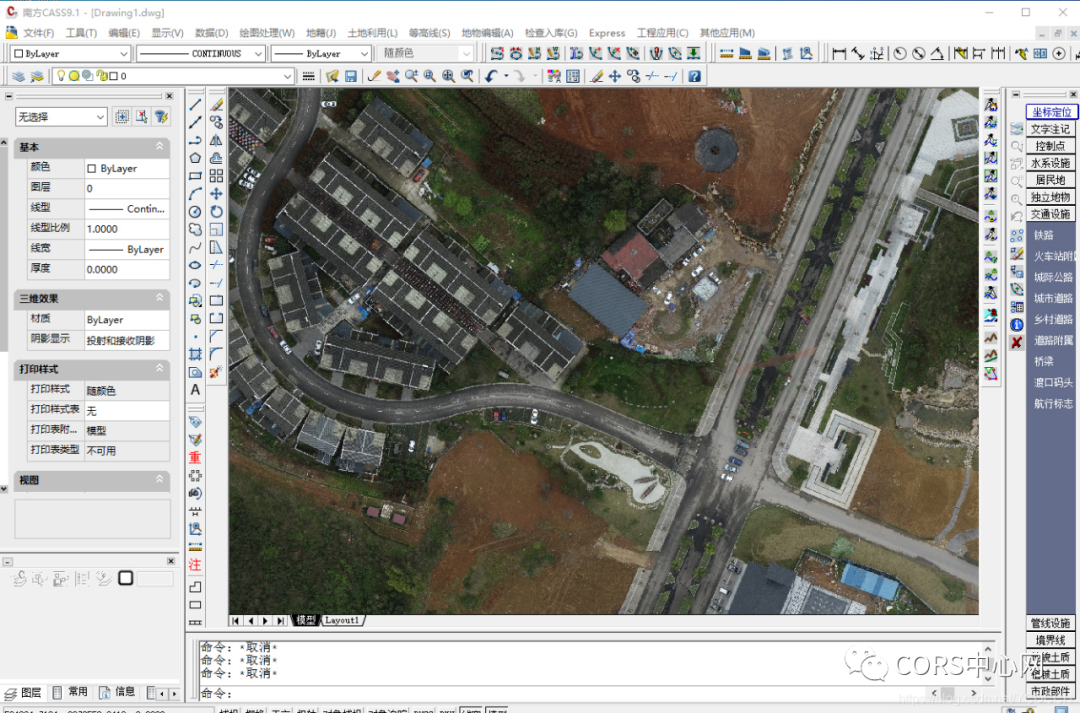The image size is (1080, 713).
Task: Click the Erase tool icon
Action: [x=216, y=104]
